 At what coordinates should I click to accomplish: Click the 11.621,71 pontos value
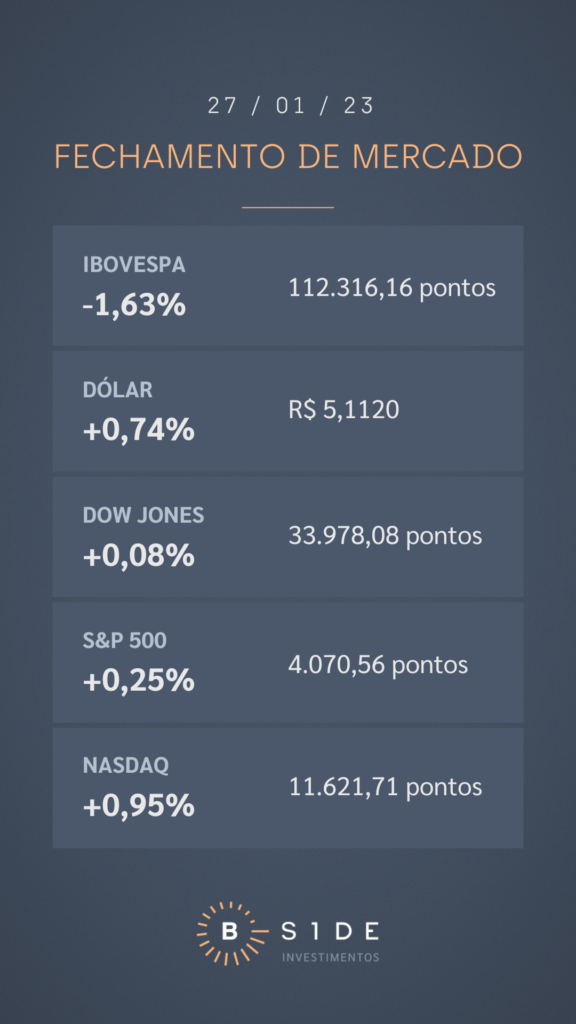(385, 787)
